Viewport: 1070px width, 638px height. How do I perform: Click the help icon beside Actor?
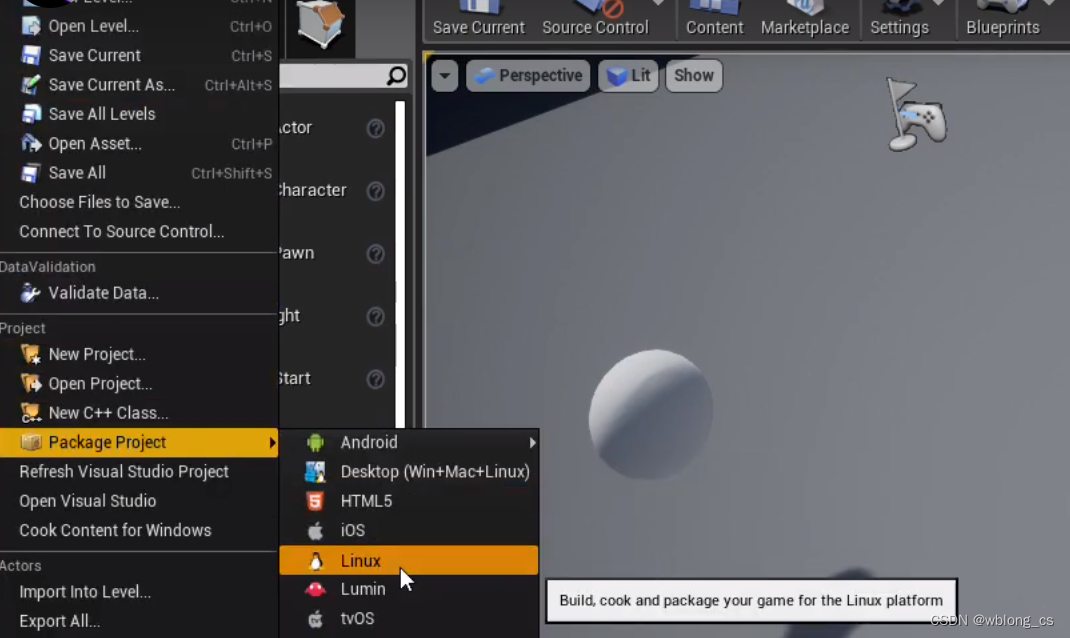pos(375,128)
